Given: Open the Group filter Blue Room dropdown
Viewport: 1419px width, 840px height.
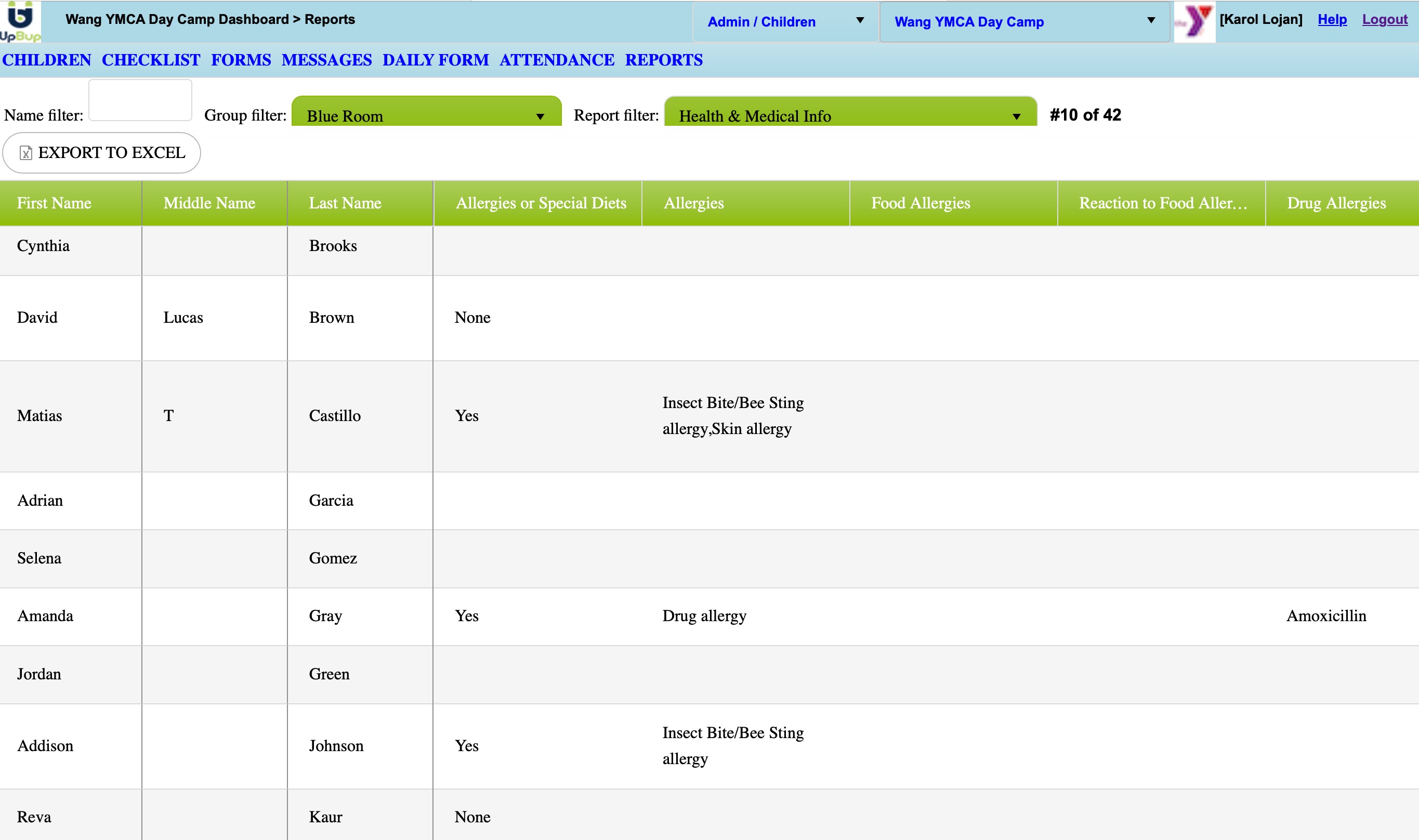Looking at the screenshot, I should [x=426, y=115].
